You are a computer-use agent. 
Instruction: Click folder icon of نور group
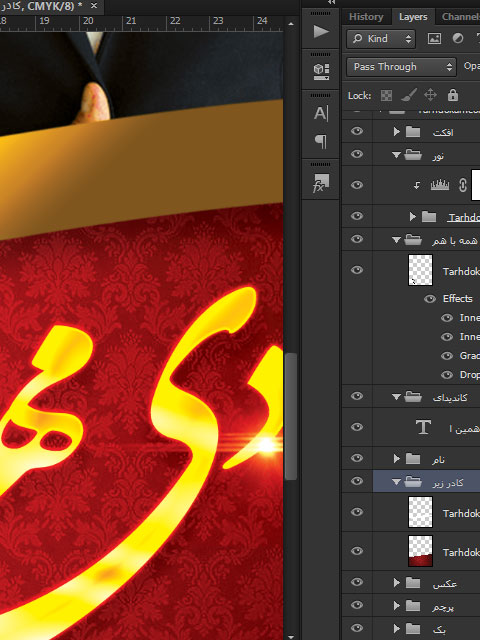coord(413,155)
